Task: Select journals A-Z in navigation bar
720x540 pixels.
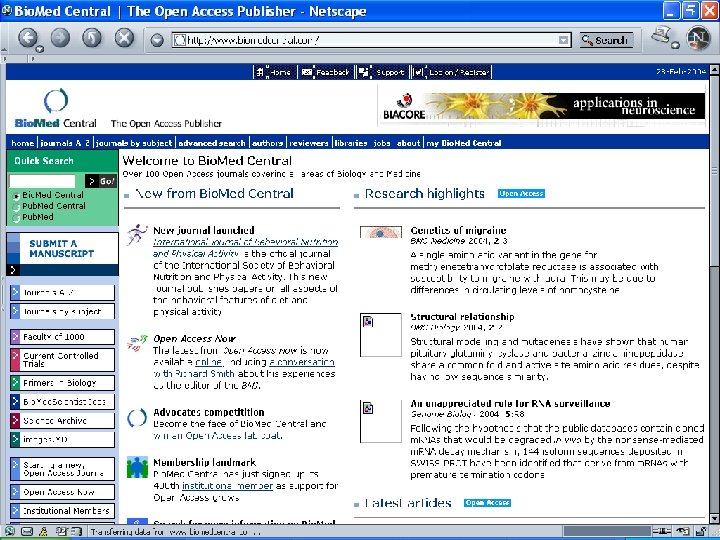Action: tap(65, 143)
